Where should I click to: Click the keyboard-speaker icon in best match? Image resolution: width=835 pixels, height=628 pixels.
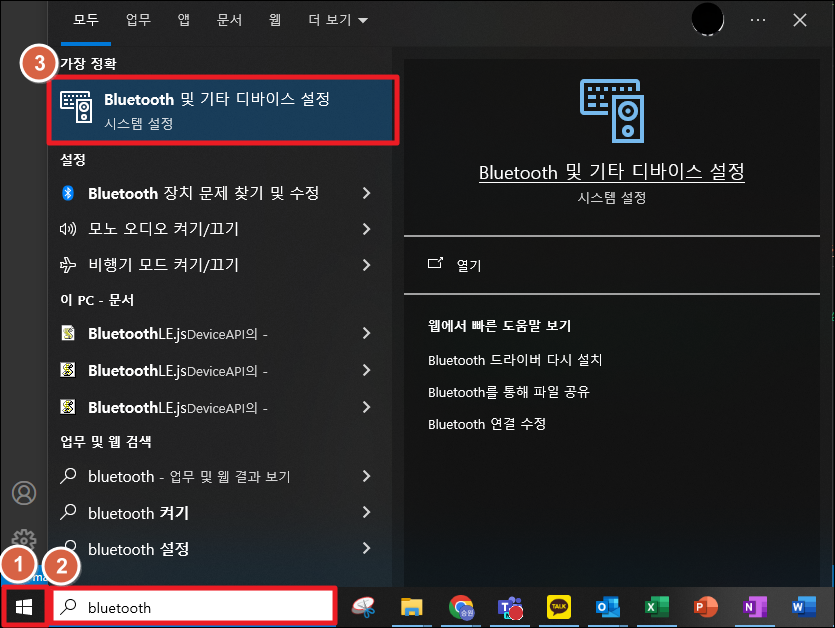pyautogui.click(x=76, y=107)
